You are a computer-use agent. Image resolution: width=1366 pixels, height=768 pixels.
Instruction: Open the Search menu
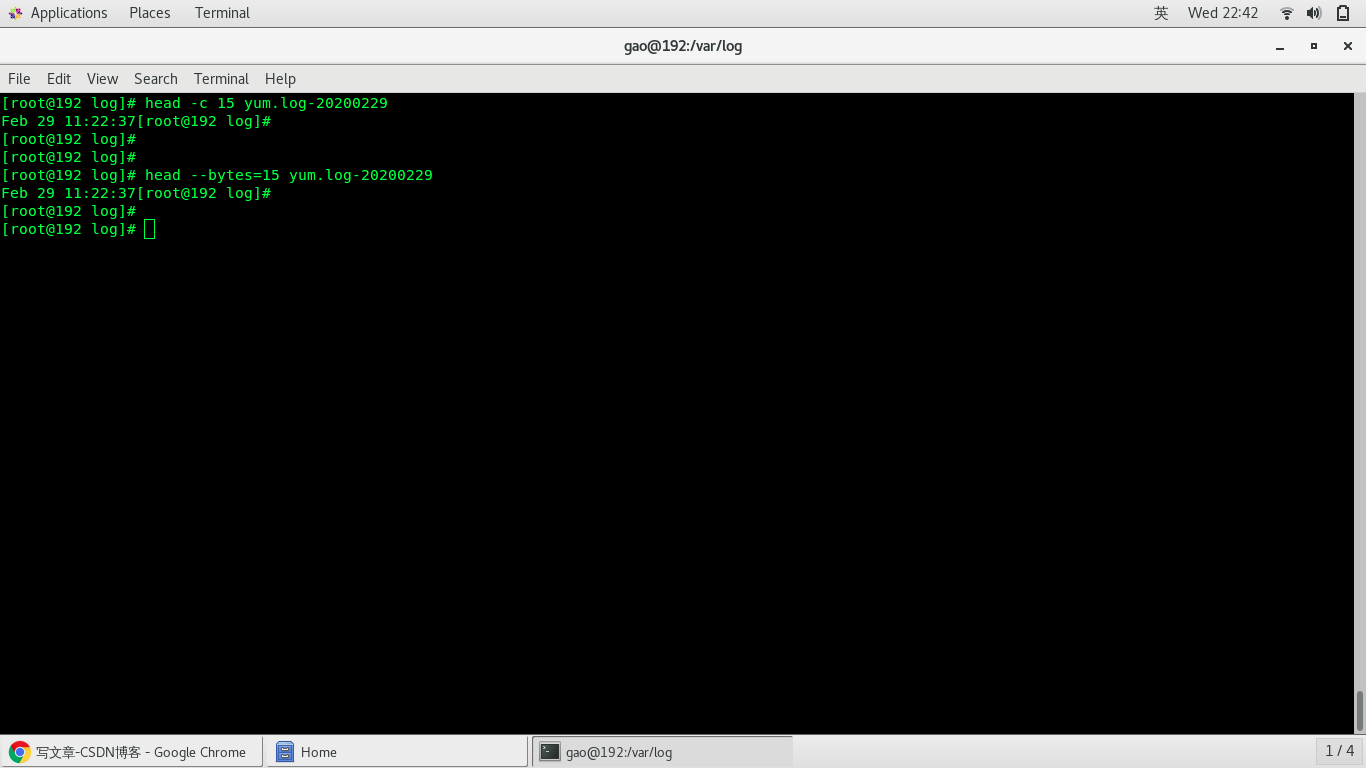(155, 78)
